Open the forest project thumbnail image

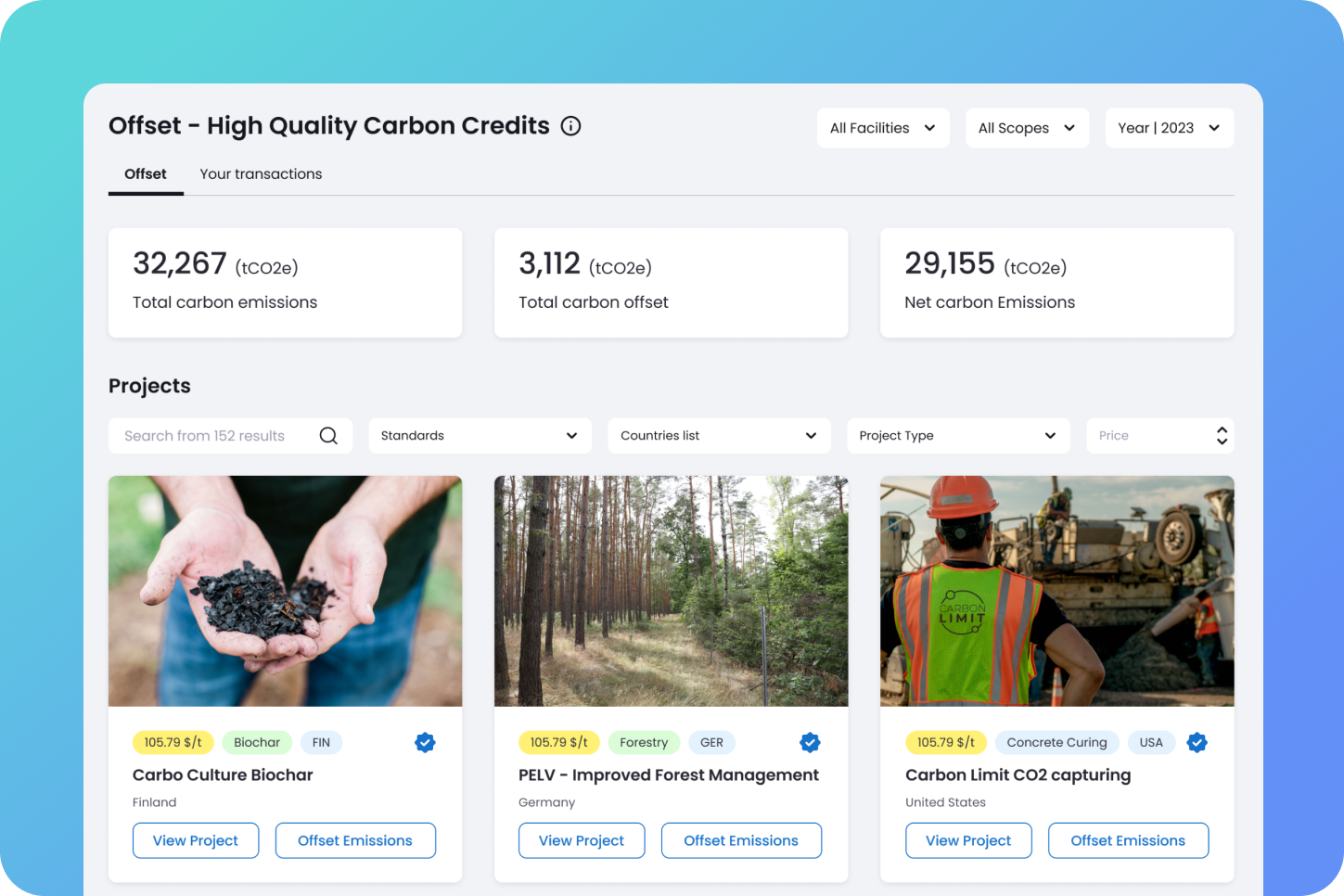coord(671,591)
